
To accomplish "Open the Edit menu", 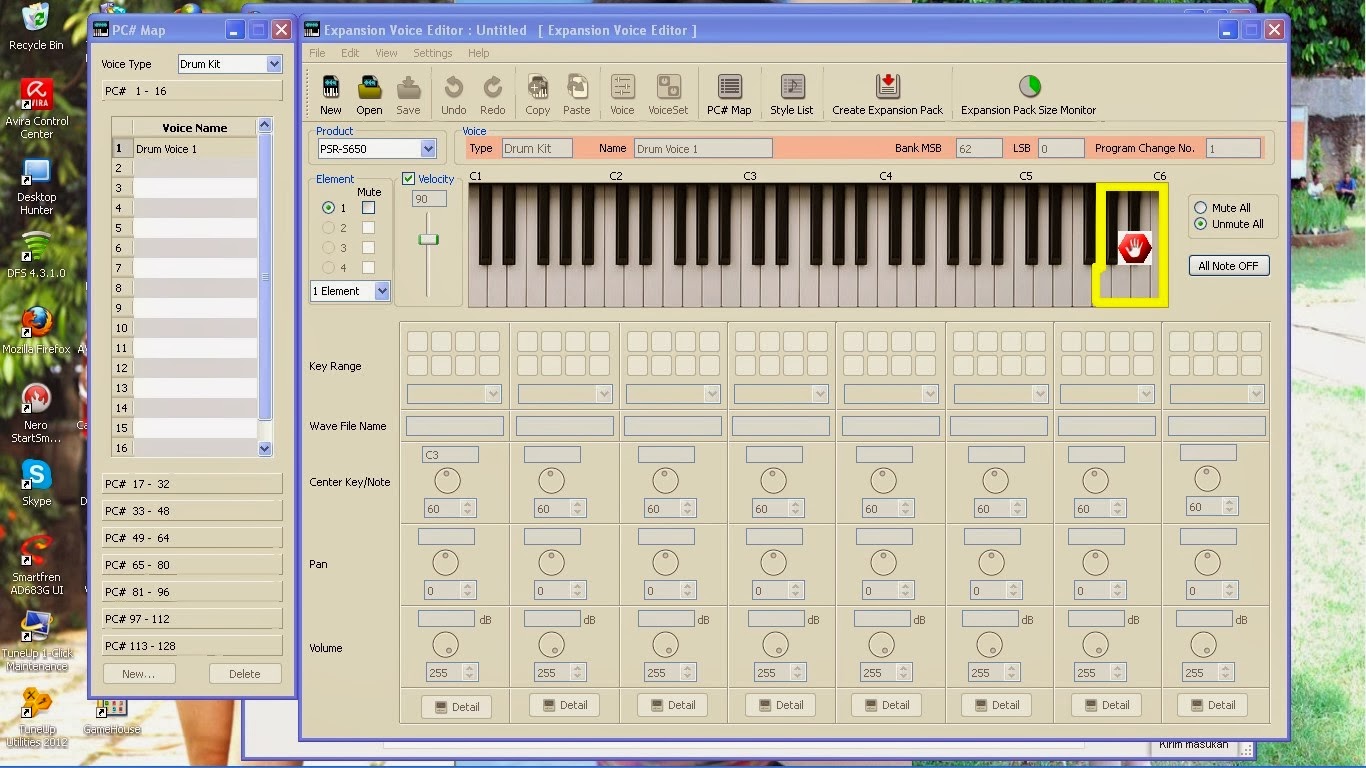I will coord(350,53).
